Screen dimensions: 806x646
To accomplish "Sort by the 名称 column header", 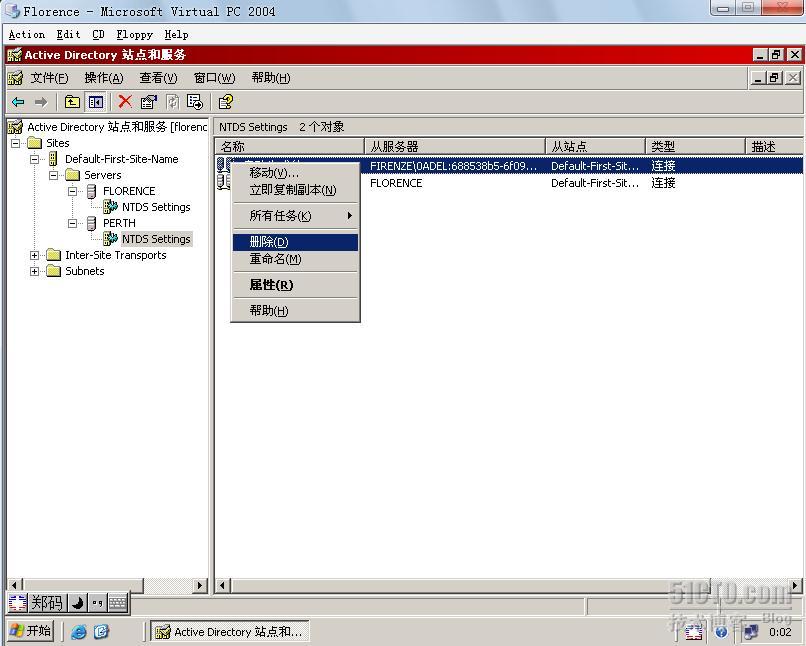I will pos(289,146).
